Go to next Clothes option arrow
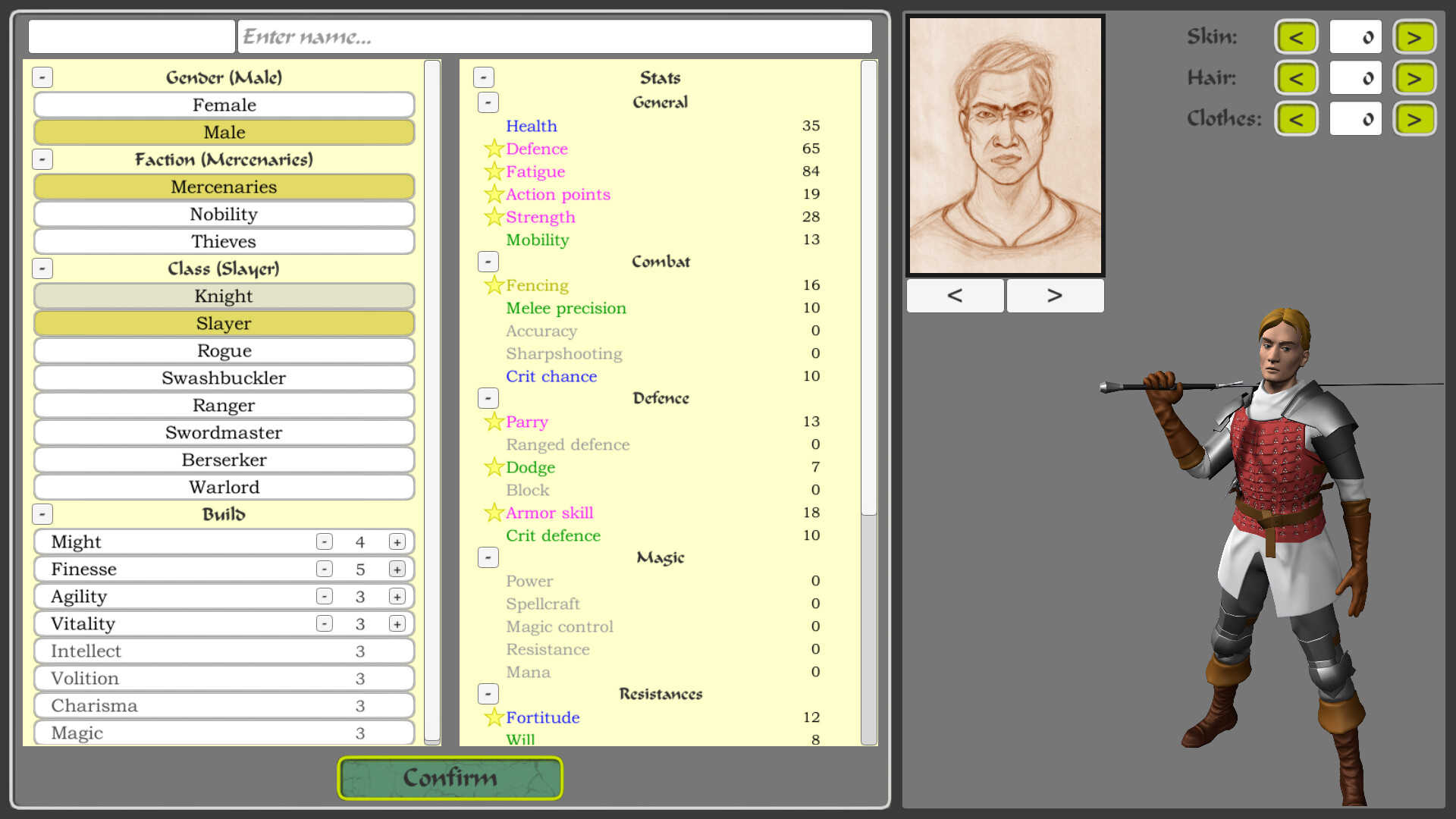The height and width of the screenshot is (819, 1456). [1414, 119]
